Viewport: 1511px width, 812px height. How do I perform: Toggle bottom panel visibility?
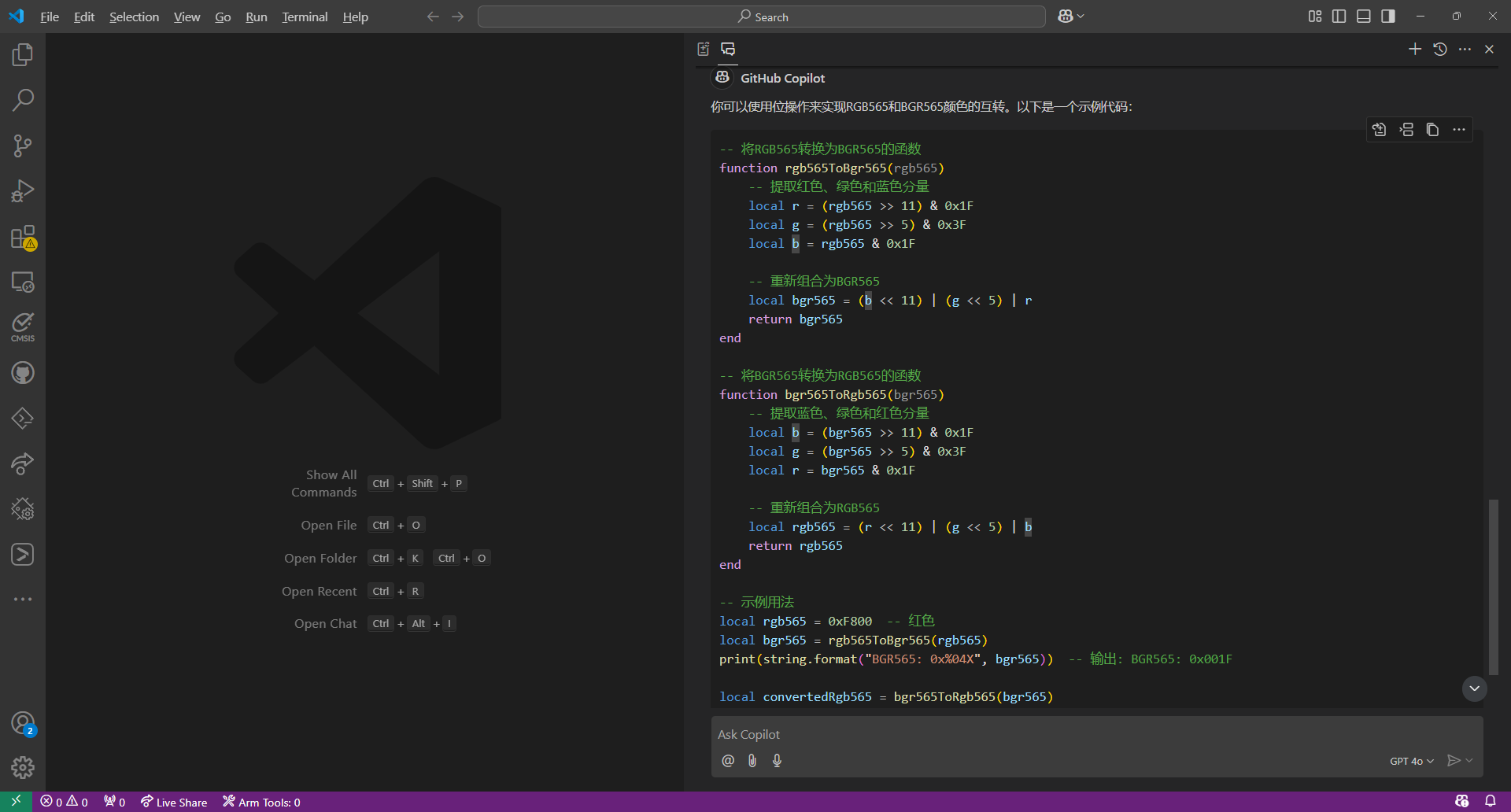pyautogui.click(x=1364, y=17)
